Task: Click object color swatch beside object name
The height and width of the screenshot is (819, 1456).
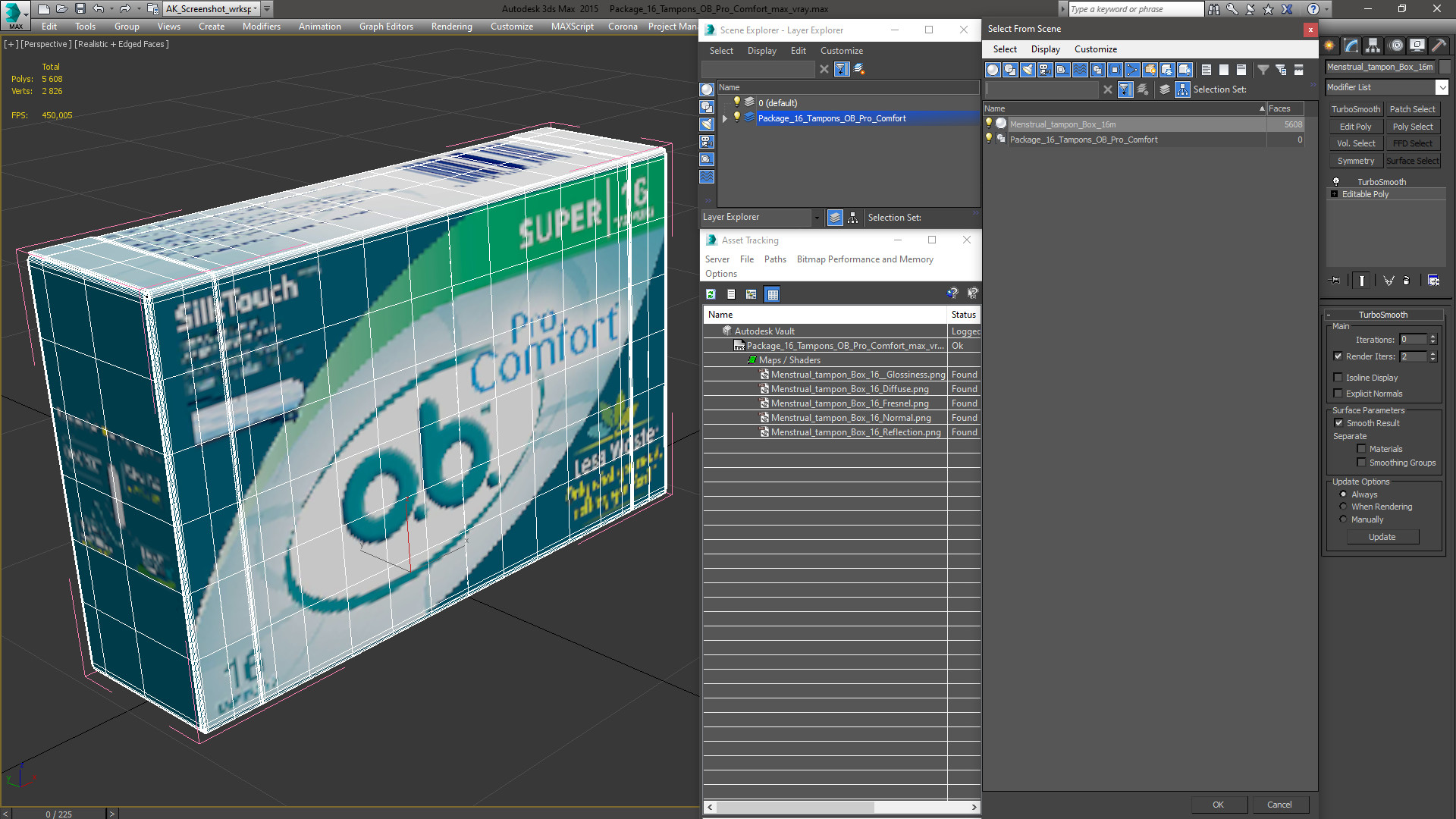Action: click(1445, 67)
